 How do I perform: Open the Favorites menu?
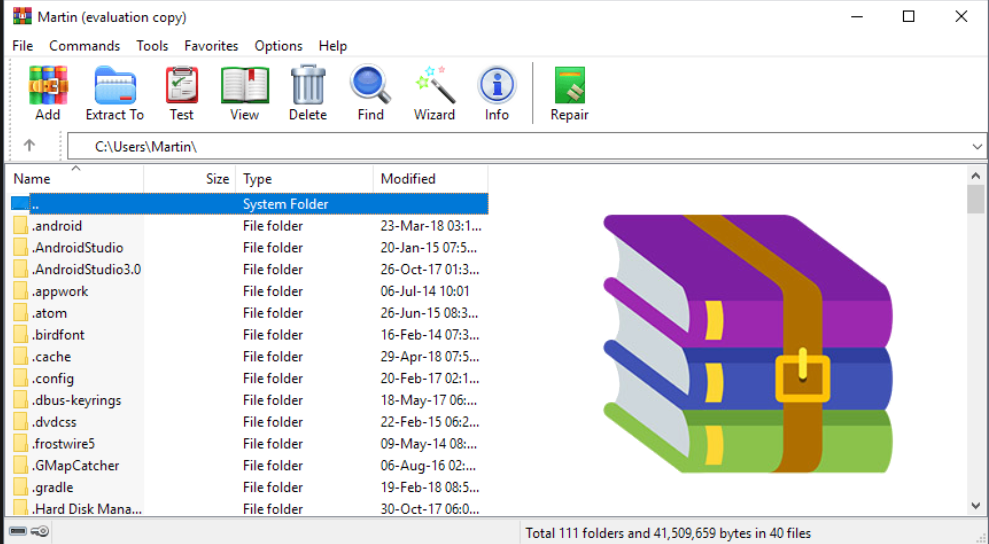(211, 46)
